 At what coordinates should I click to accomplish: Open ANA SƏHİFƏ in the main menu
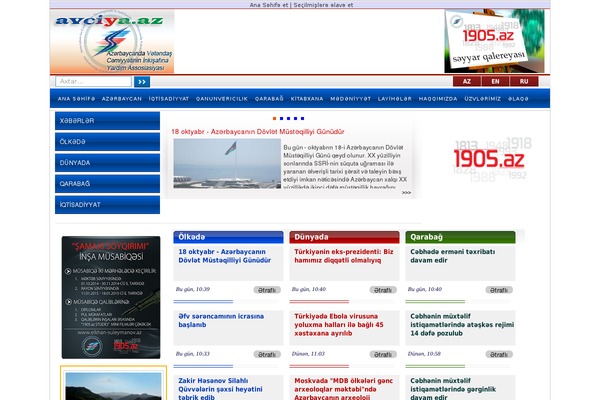point(76,99)
